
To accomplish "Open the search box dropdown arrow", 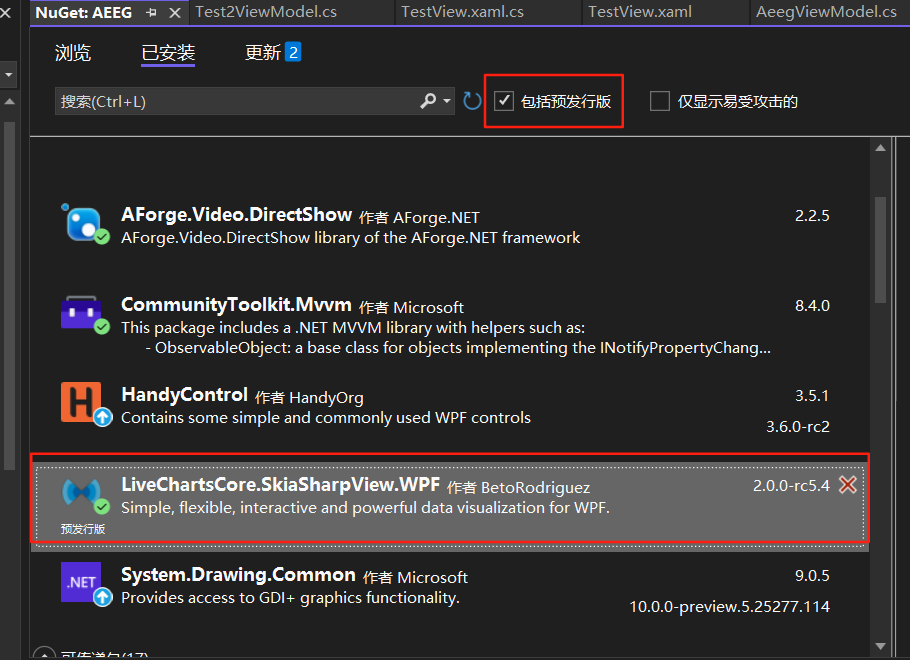I will (x=444, y=101).
